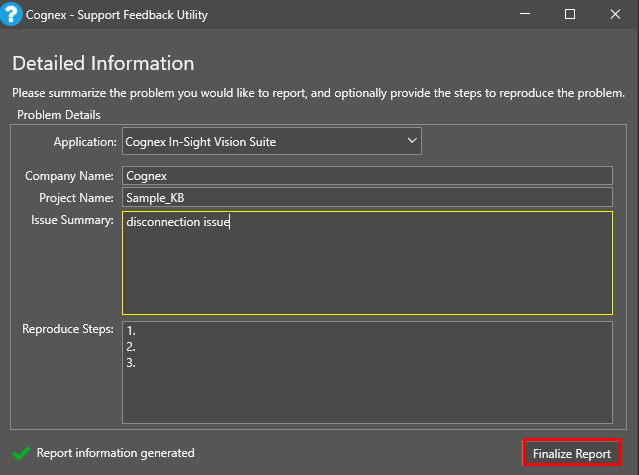Image resolution: width=639 pixels, height=475 pixels.
Task: Click the Company Name text field
Action: click(x=367, y=175)
